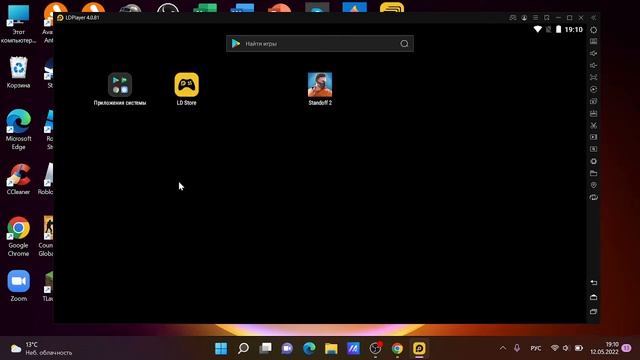Open Windows taskbar search
The height and width of the screenshot is (360, 640).
[x=243, y=348]
